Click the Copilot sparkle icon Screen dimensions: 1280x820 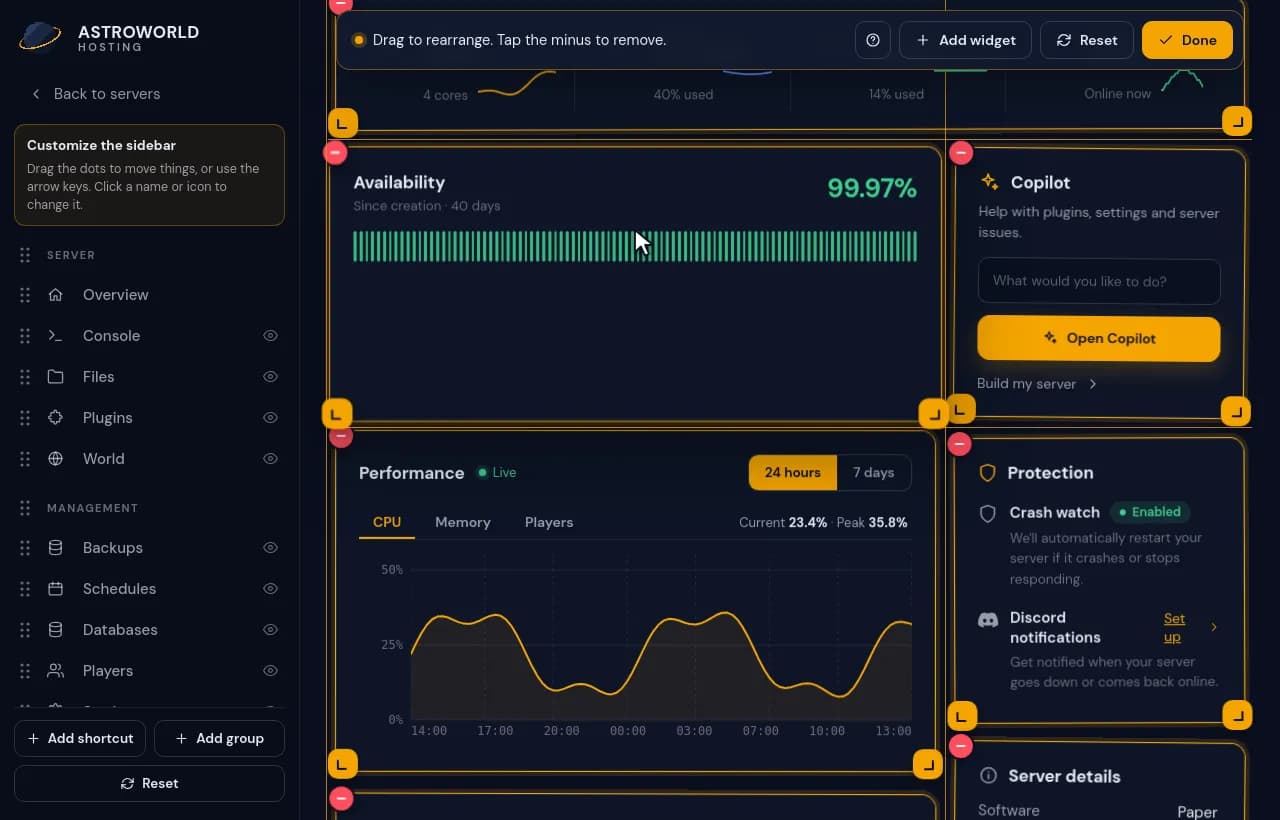990,182
